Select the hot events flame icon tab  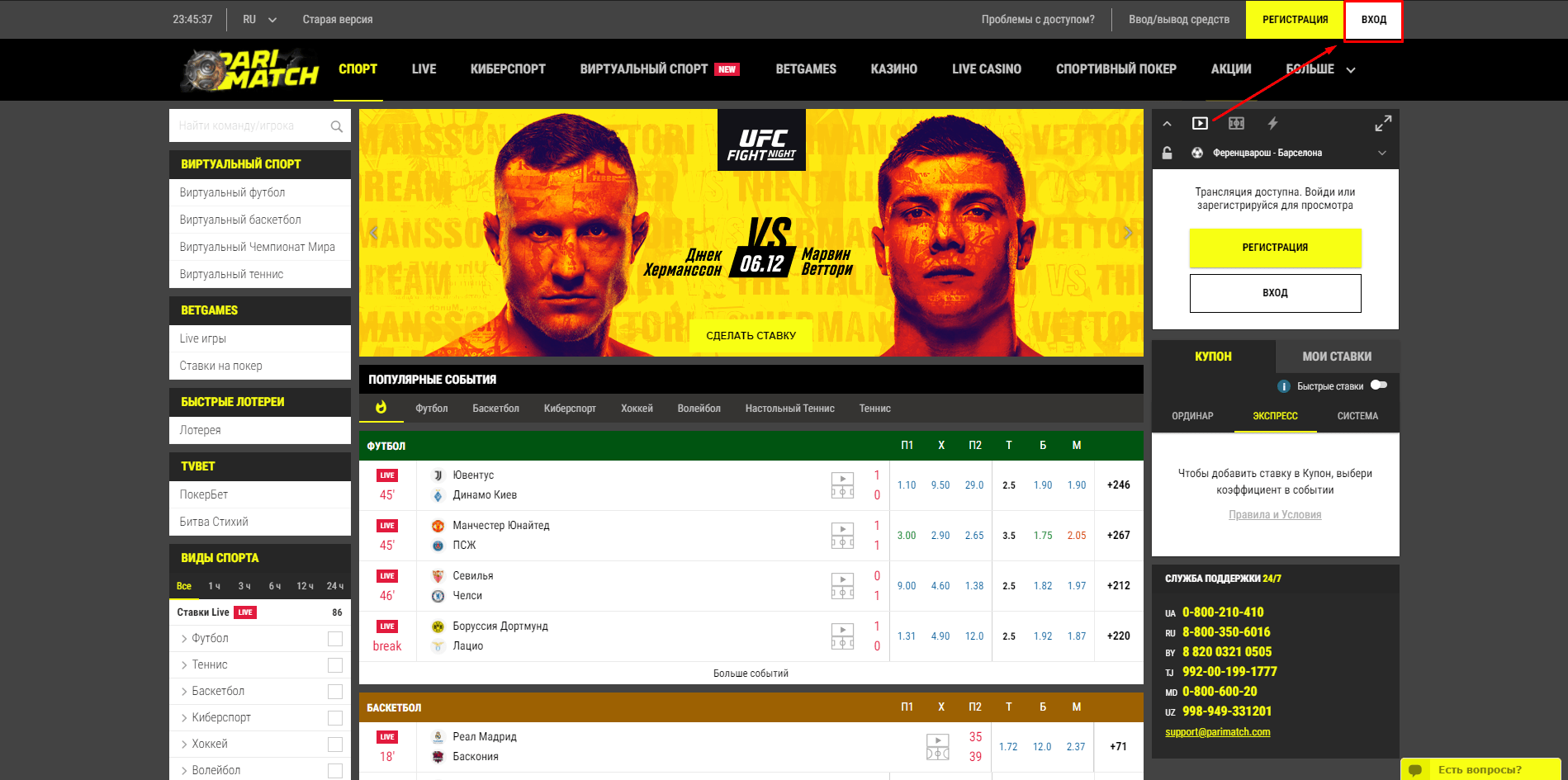(381, 408)
